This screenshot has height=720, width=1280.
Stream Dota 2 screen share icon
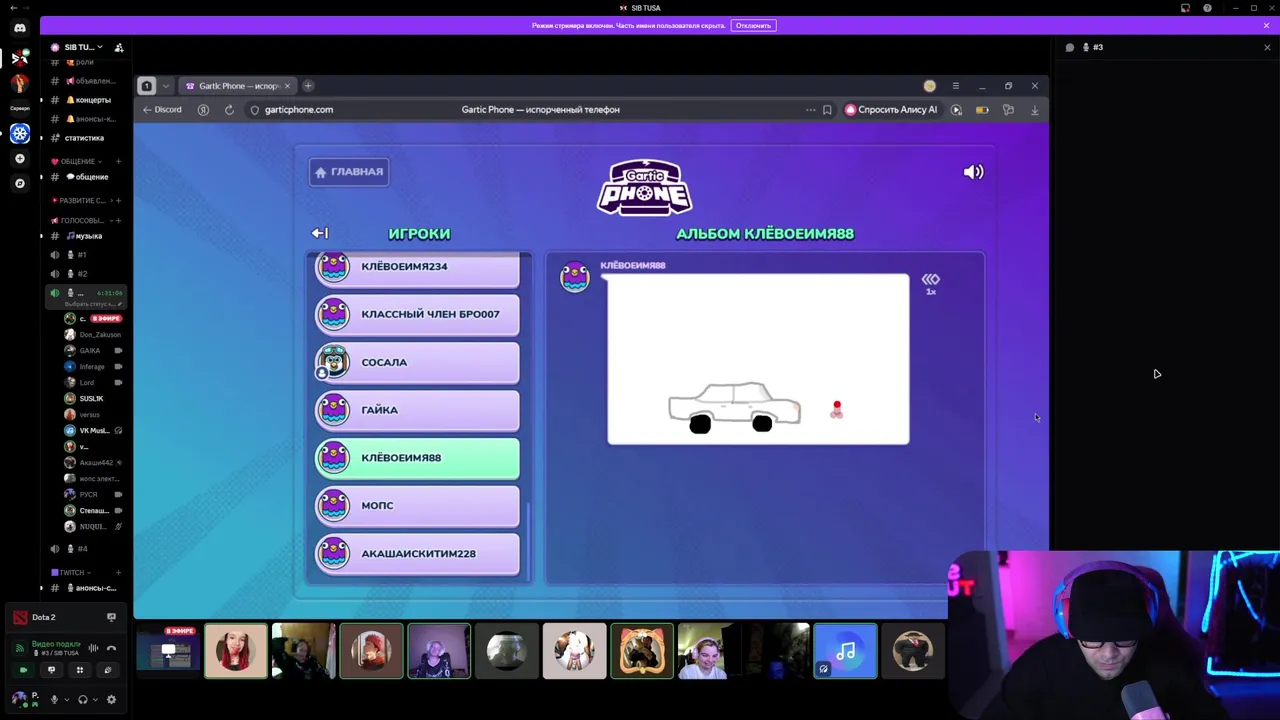(x=111, y=618)
